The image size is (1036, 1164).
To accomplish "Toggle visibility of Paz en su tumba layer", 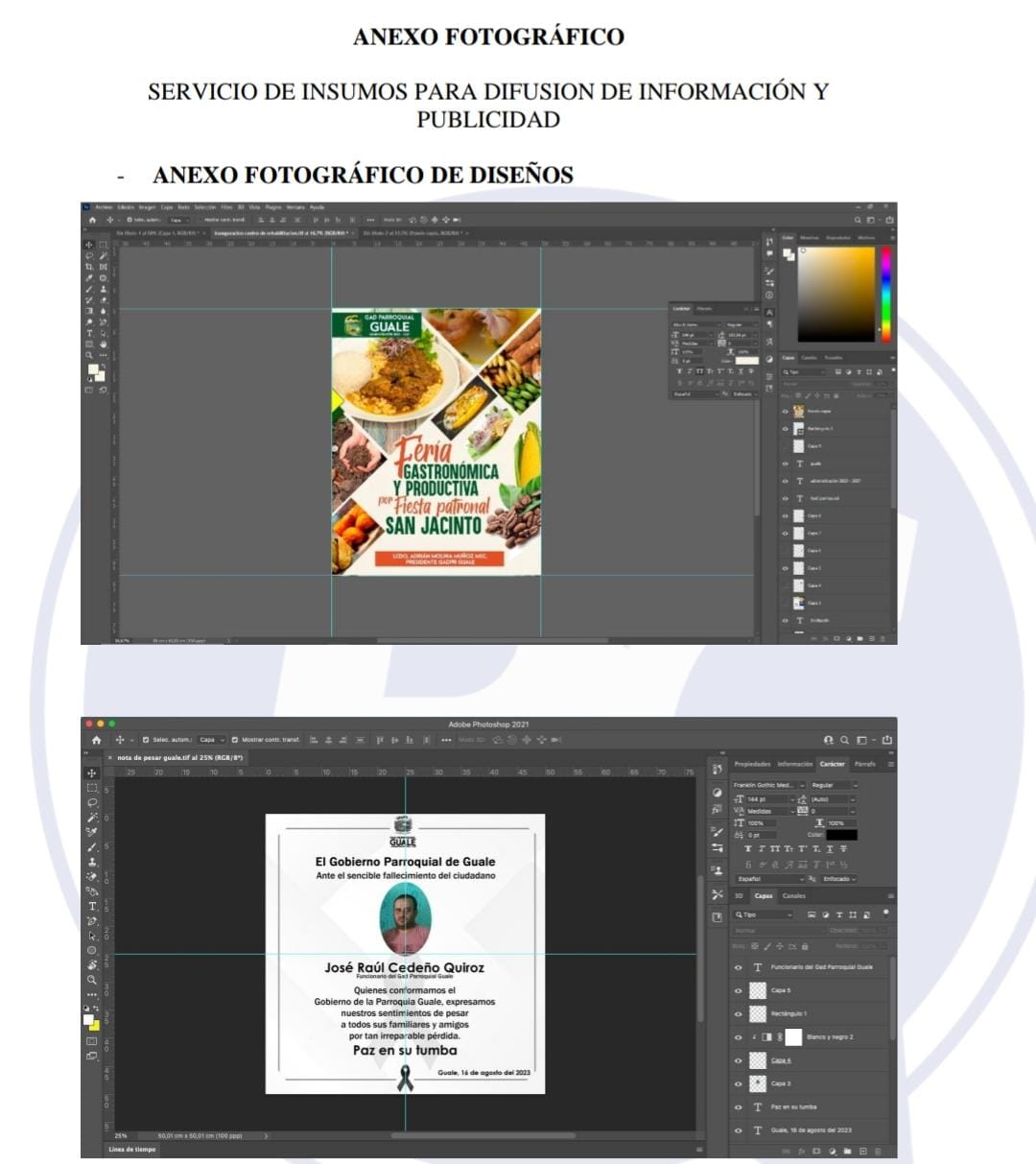I will tap(738, 1106).
